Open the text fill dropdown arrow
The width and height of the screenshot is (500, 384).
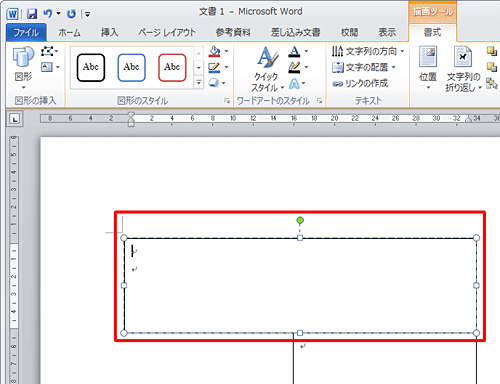pos(306,51)
